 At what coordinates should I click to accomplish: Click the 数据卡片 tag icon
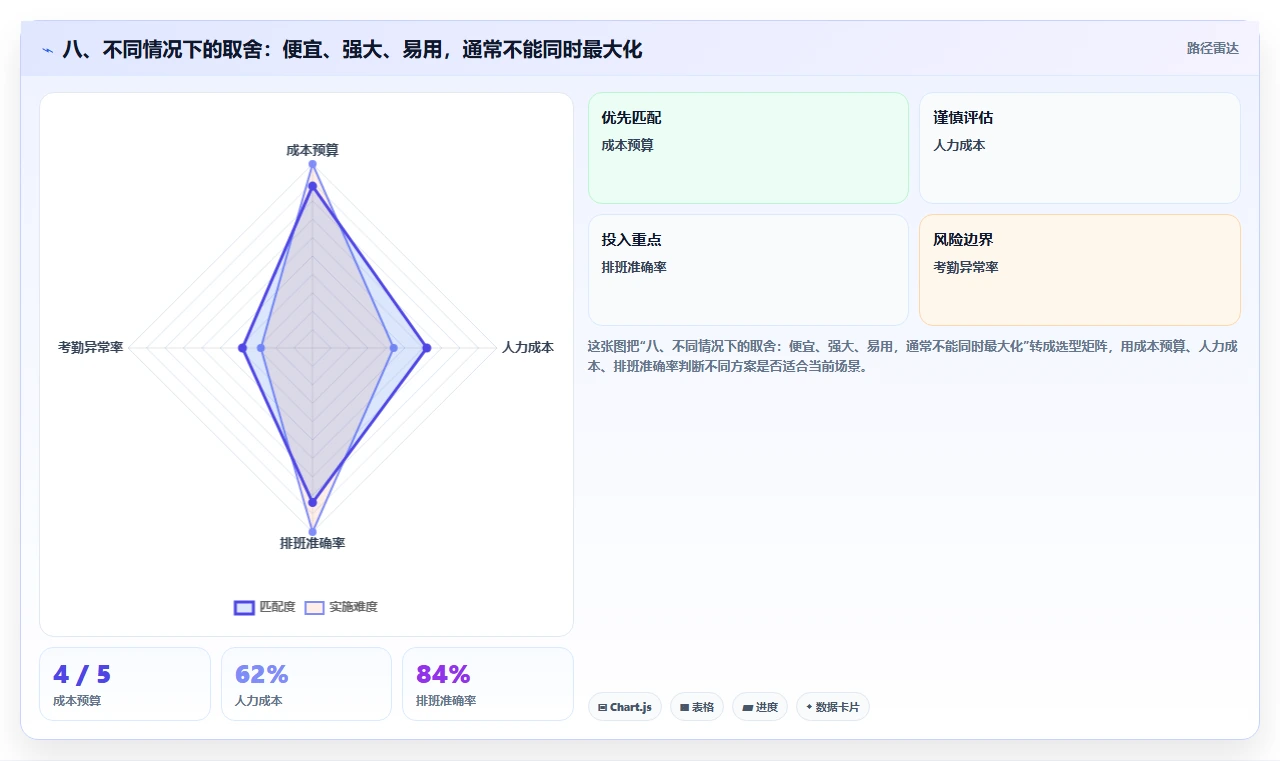809,707
